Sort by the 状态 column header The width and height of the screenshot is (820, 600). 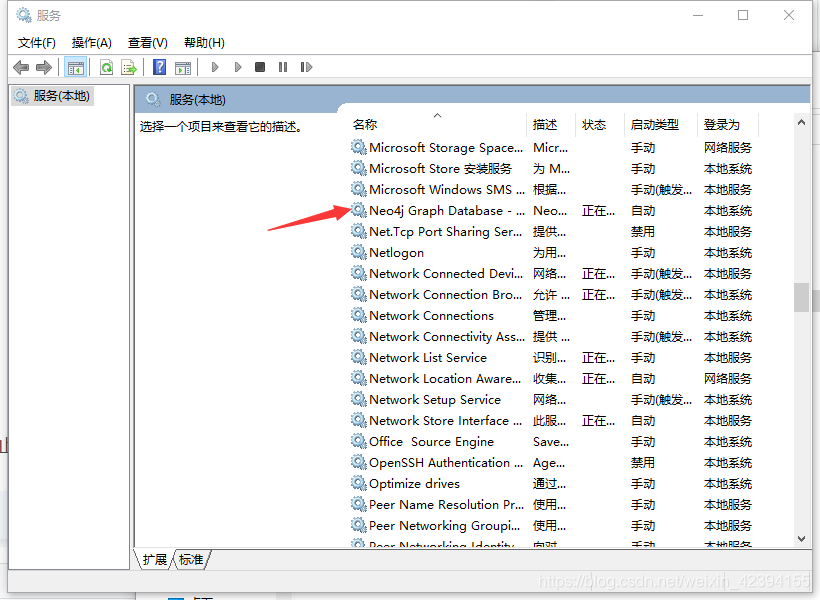600,124
